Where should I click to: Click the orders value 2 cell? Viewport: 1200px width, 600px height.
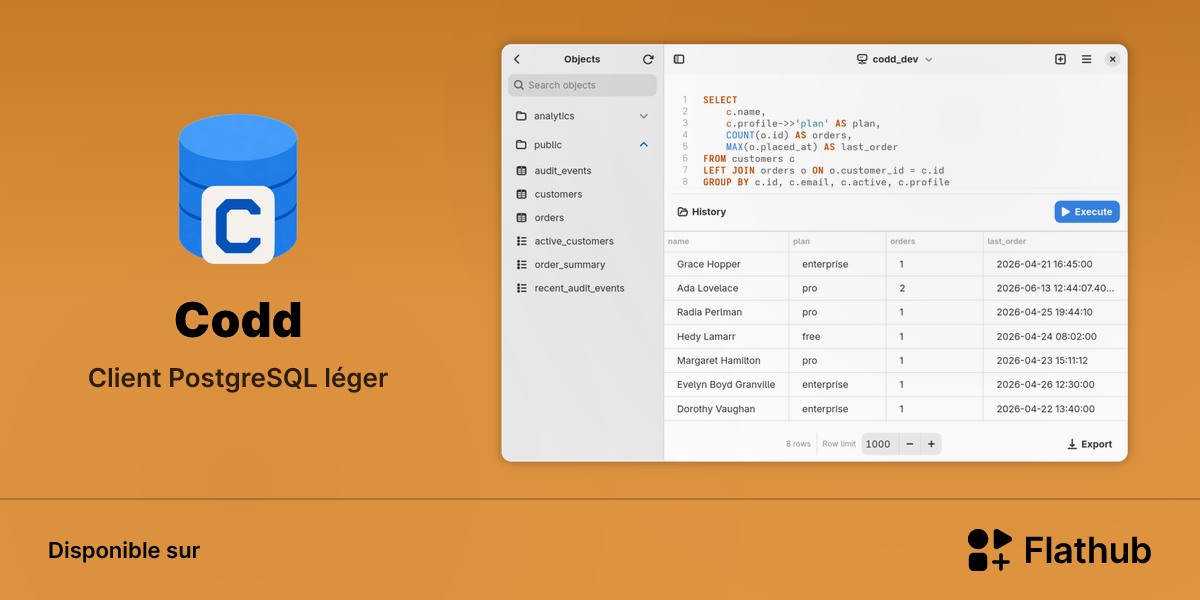pyautogui.click(x=934, y=288)
